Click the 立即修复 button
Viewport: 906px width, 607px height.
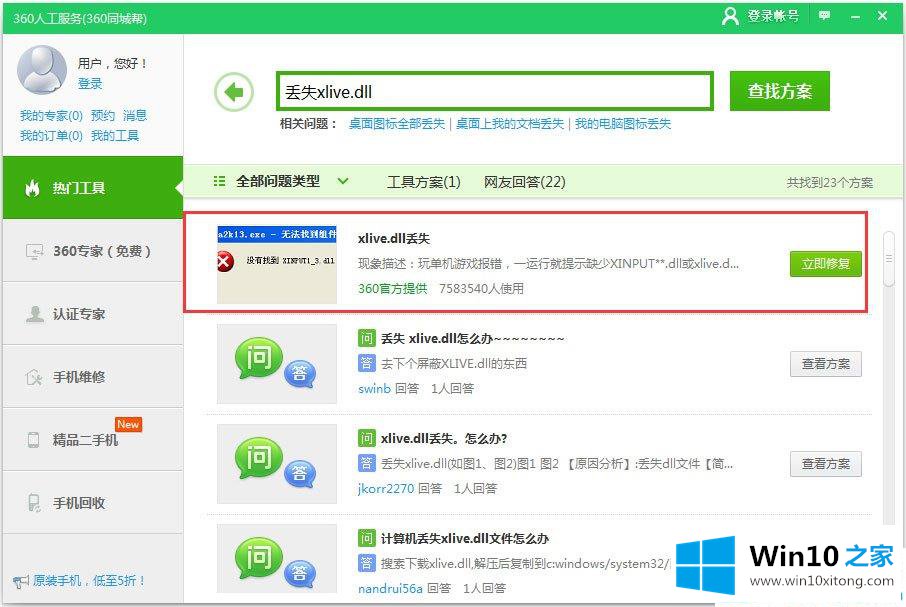(826, 264)
